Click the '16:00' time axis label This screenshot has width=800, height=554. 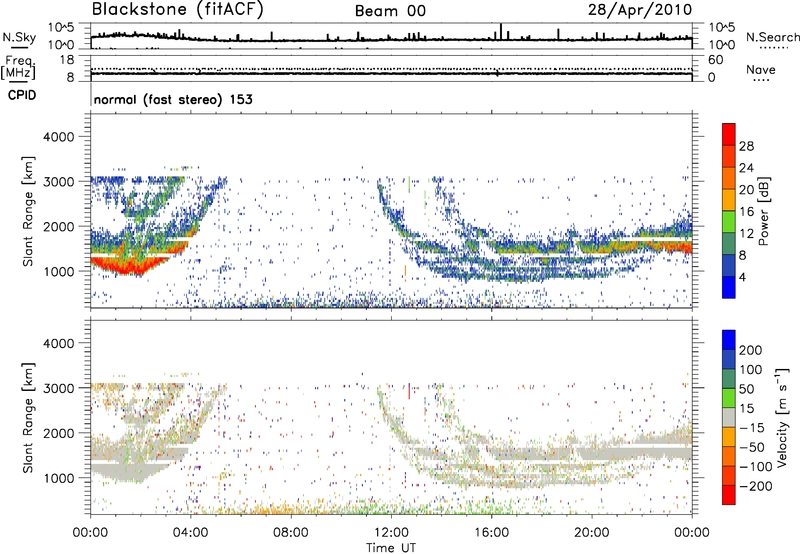(x=491, y=533)
